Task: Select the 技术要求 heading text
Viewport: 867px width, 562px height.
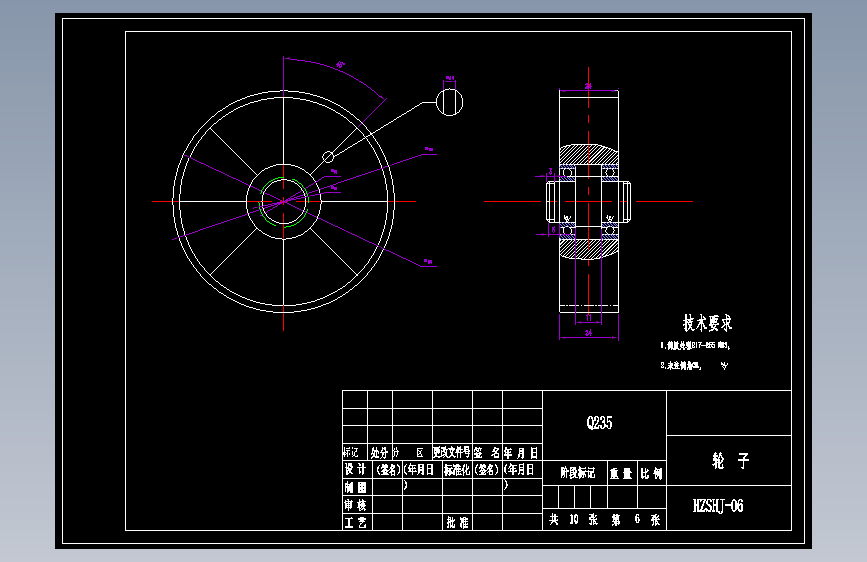Action: (x=707, y=323)
